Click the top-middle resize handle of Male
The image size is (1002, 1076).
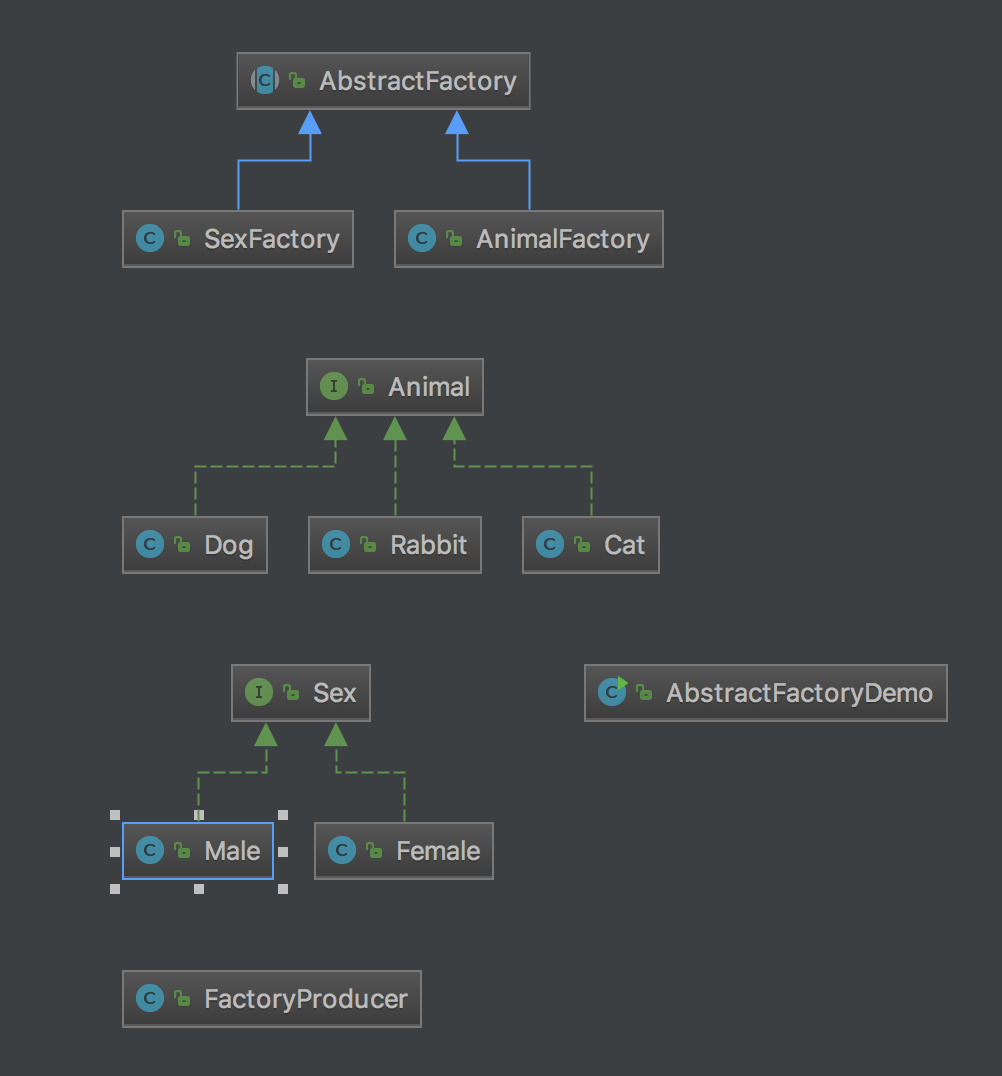(199, 815)
